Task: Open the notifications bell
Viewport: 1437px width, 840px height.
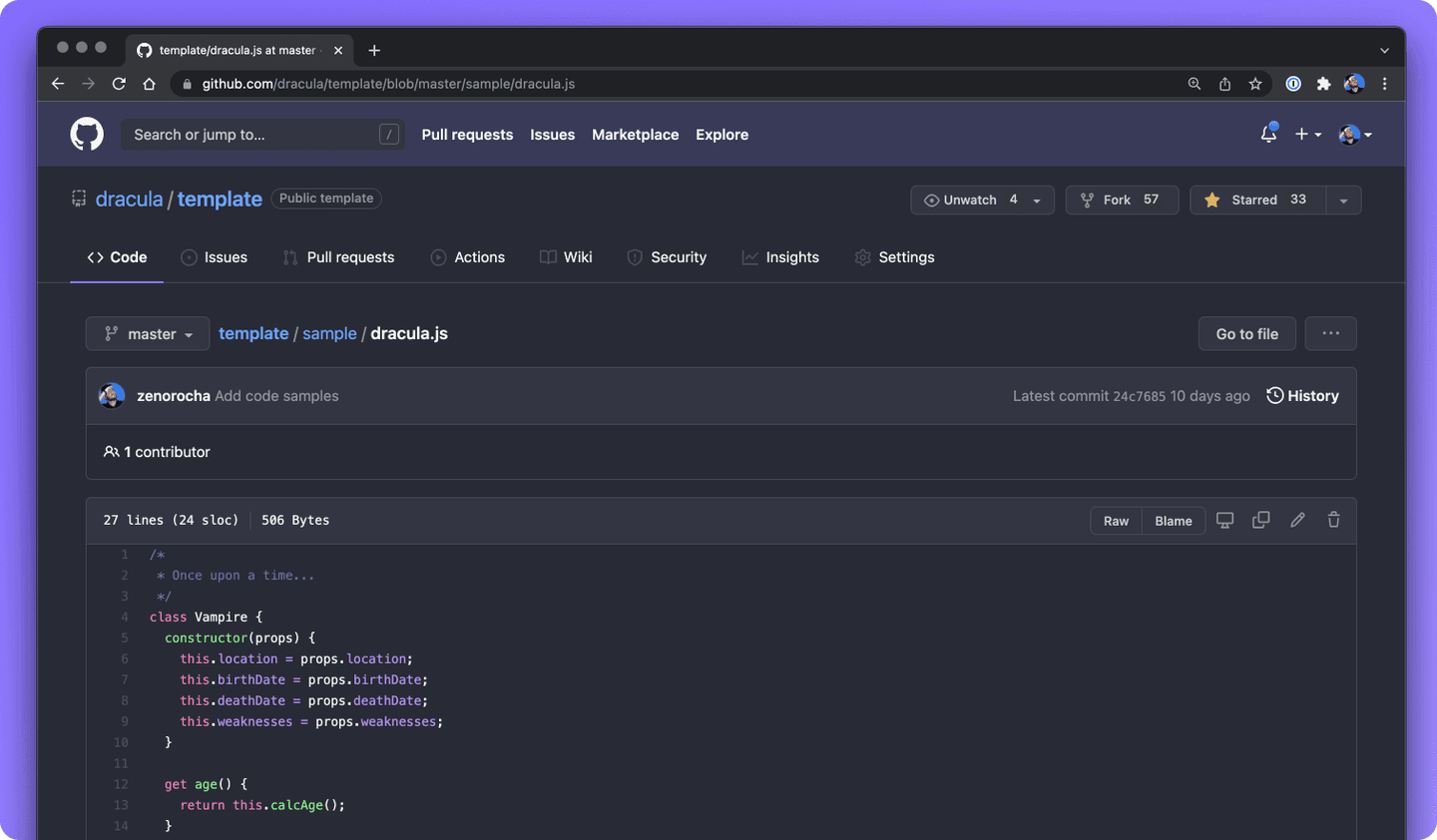Action: [x=1268, y=133]
